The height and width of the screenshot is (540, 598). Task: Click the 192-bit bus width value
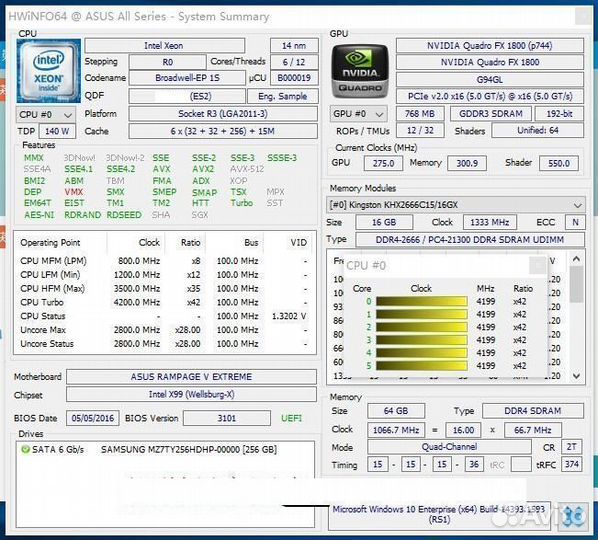tap(559, 114)
